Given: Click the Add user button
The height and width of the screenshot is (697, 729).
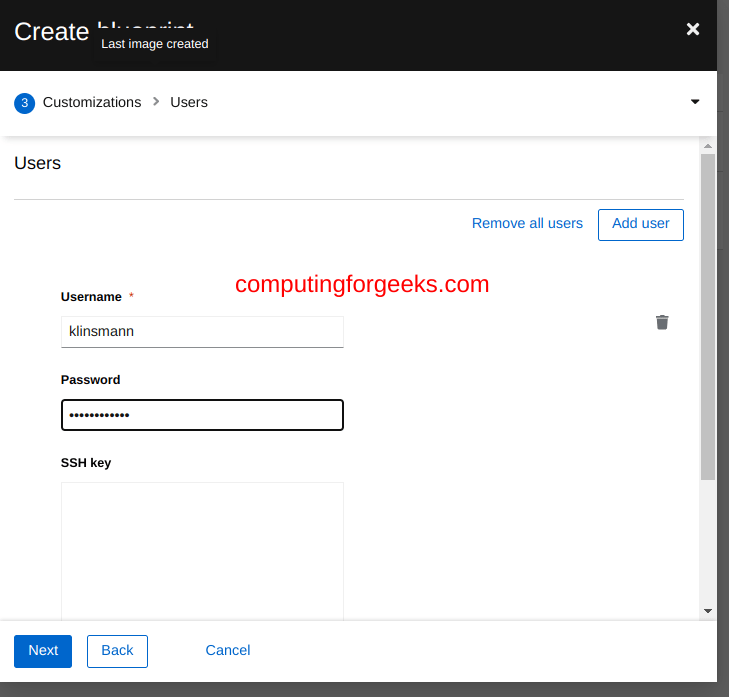Looking at the screenshot, I should click(x=641, y=225).
